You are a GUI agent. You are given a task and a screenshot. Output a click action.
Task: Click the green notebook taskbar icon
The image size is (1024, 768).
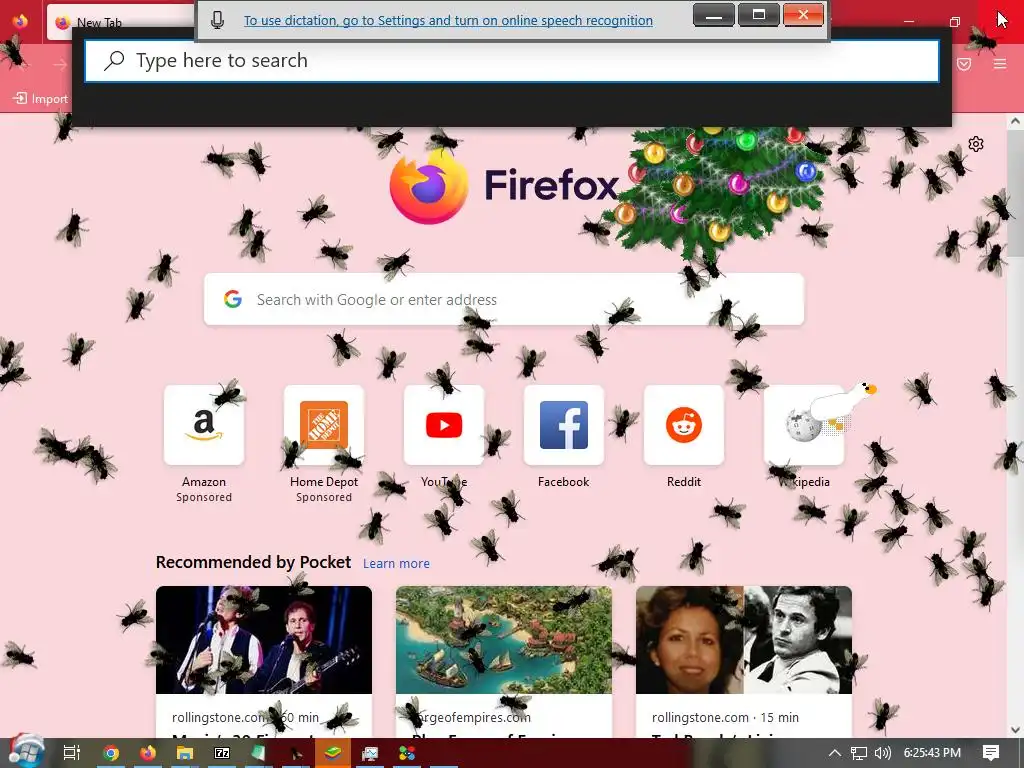coord(259,753)
